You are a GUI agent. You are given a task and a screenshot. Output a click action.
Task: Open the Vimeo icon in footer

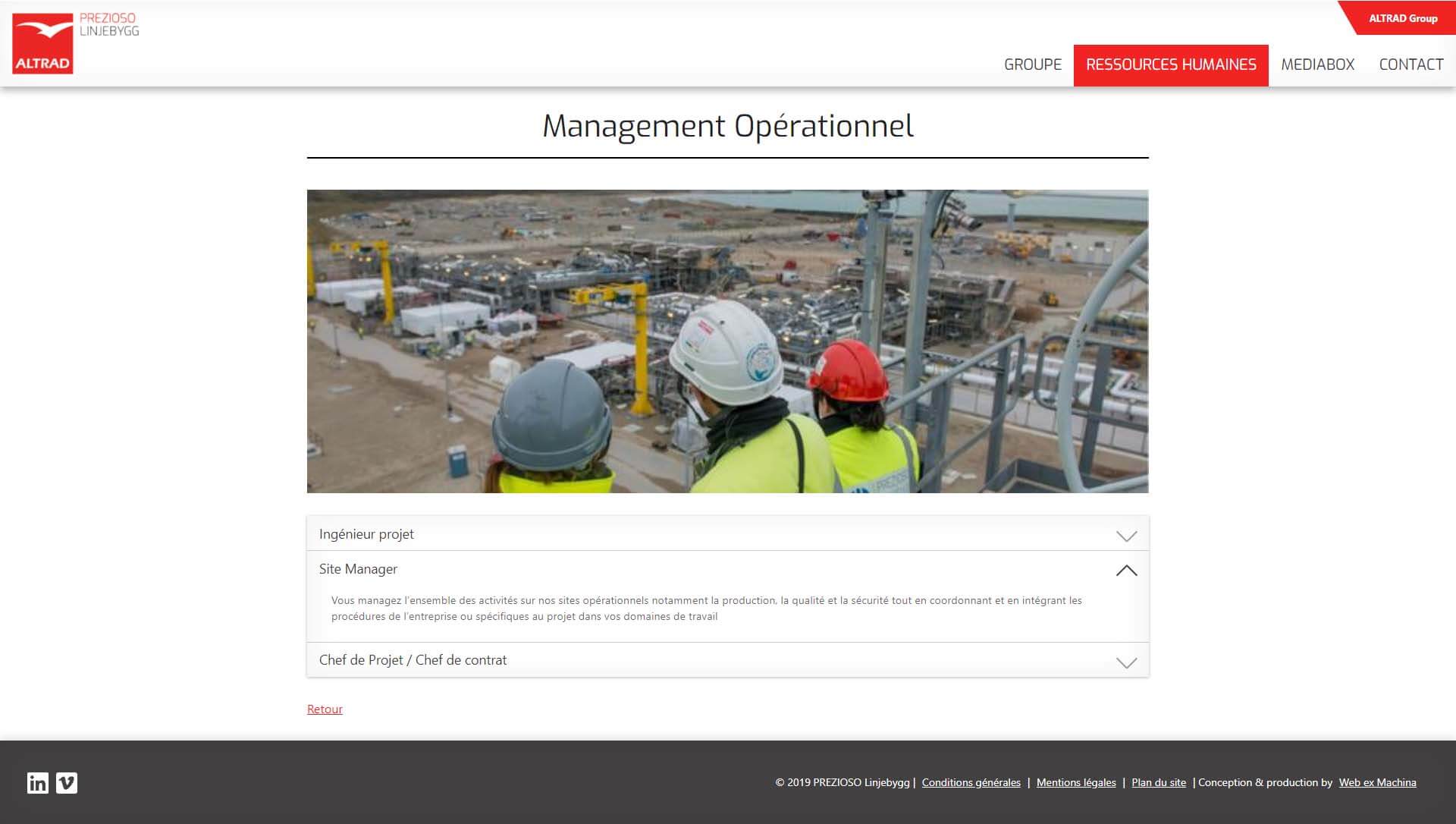click(67, 783)
